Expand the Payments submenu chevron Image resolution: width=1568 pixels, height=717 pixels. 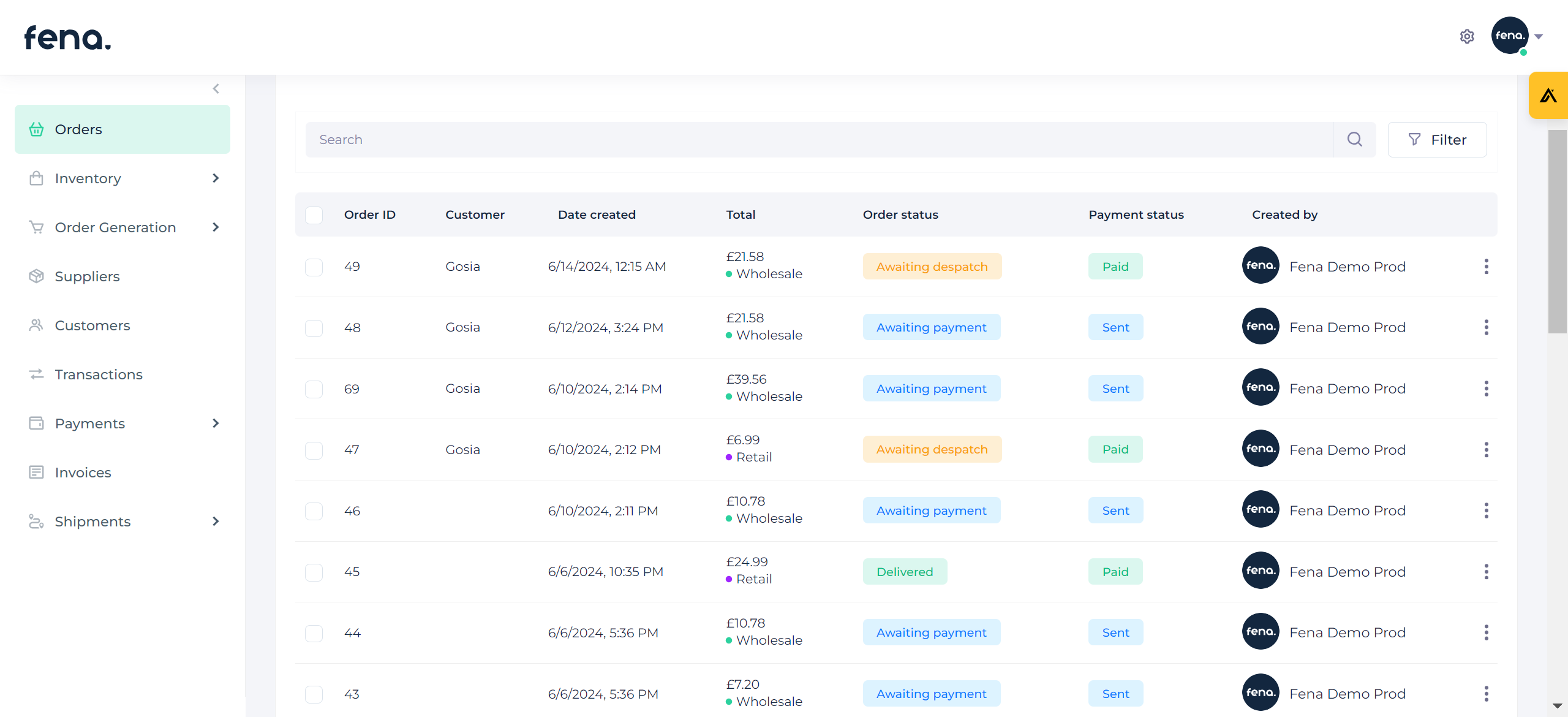pyautogui.click(x=216, y=423)
